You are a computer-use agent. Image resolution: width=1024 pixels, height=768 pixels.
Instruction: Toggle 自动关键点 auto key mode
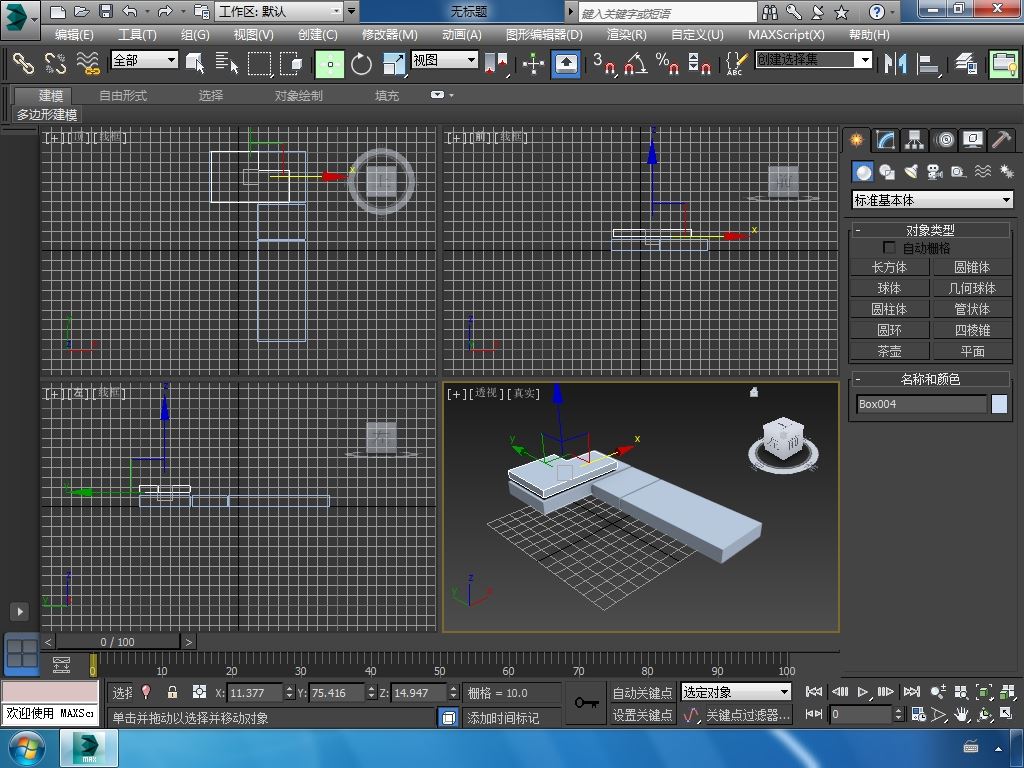[642, 692]
